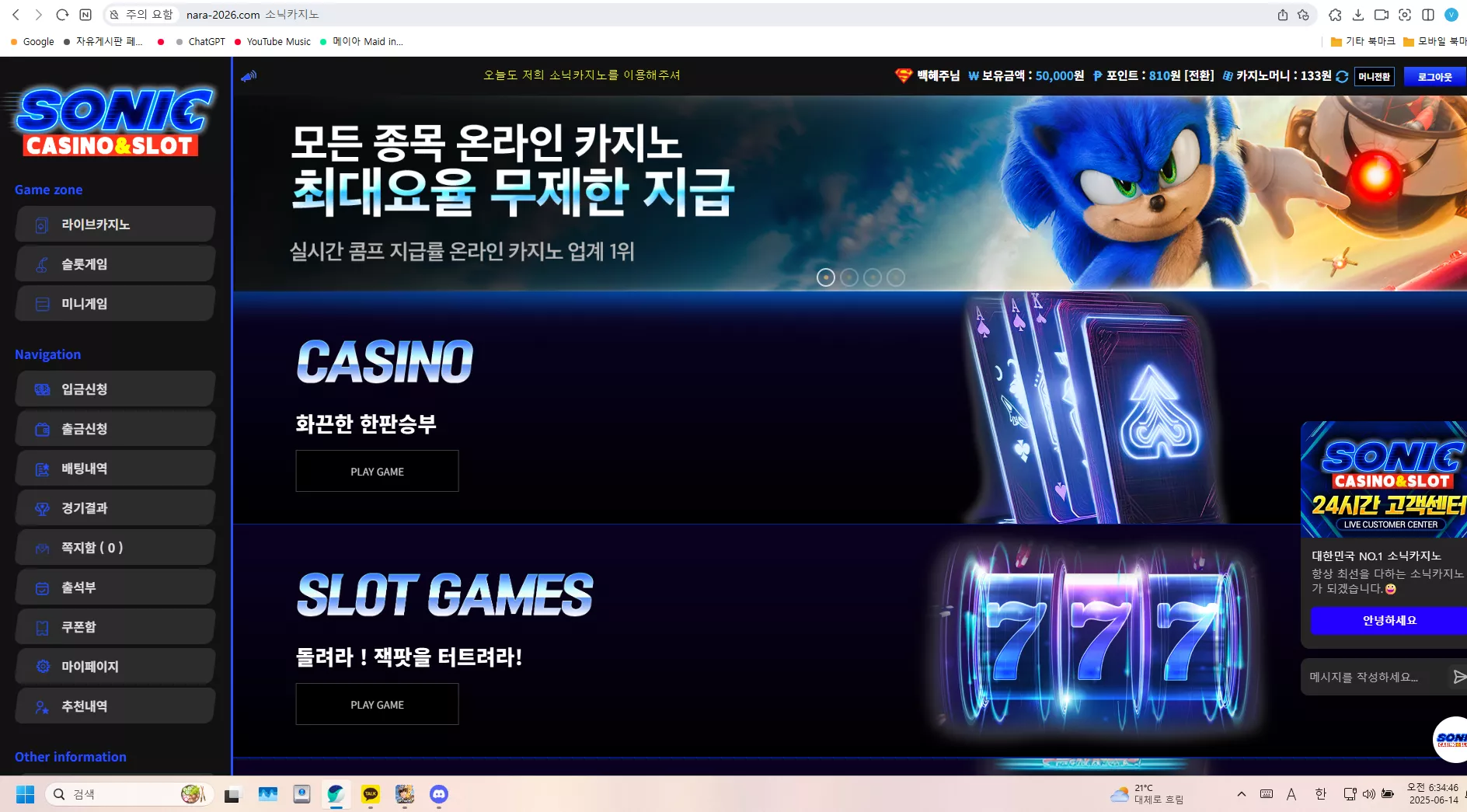Add this page to bookmarks with the star icon
The image size is (1467, 812).
click(1303, 15)
